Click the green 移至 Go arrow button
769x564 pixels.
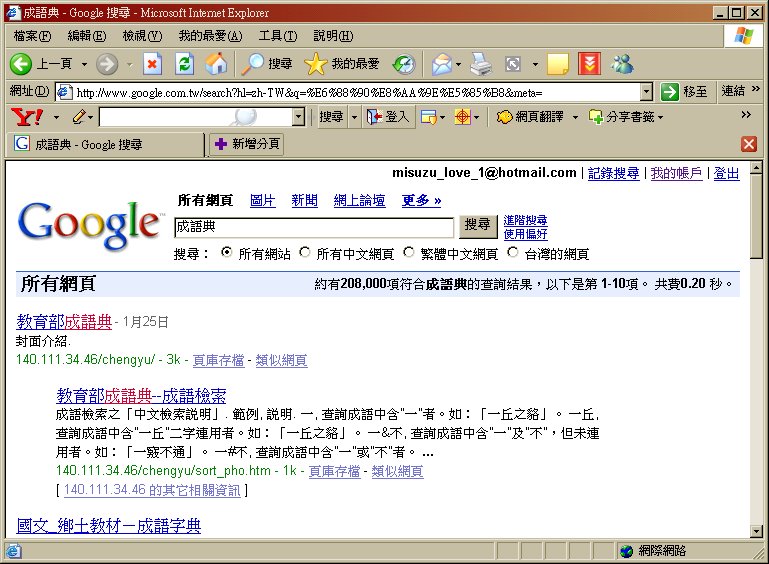pos(685,92)
